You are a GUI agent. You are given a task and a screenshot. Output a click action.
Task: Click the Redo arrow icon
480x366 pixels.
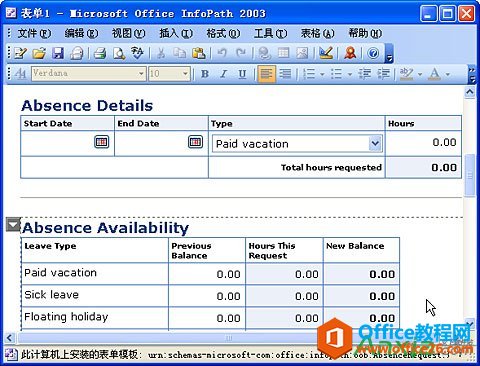pos(241,53)
